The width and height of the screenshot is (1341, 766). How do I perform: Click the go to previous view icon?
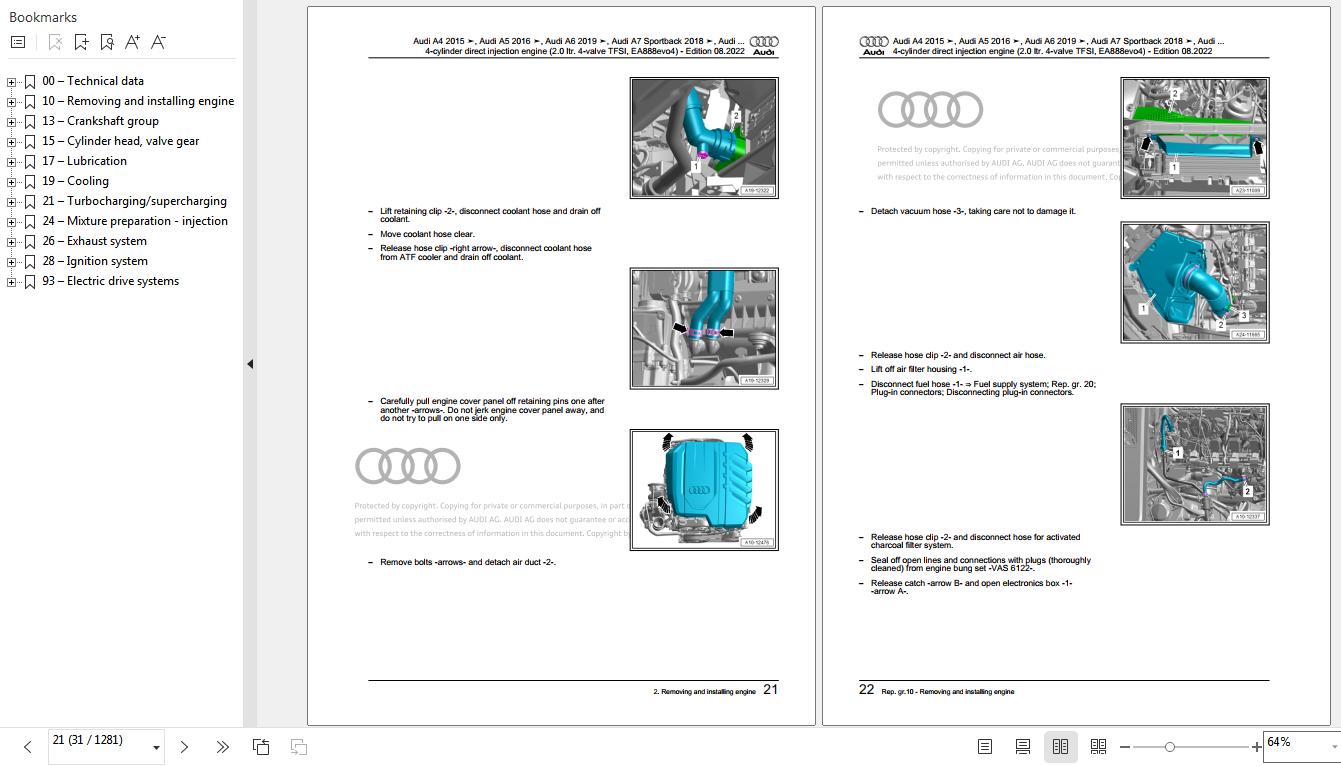pos(261,747)
